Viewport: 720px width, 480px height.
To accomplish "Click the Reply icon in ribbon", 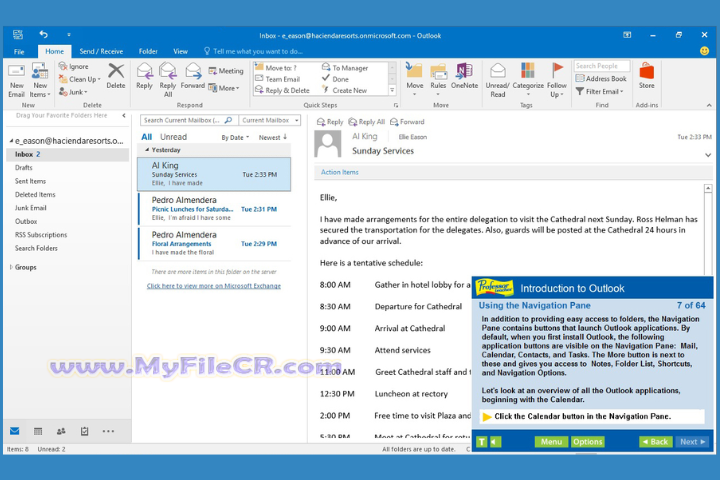I will pyautogui.click(x=144, y=72).
